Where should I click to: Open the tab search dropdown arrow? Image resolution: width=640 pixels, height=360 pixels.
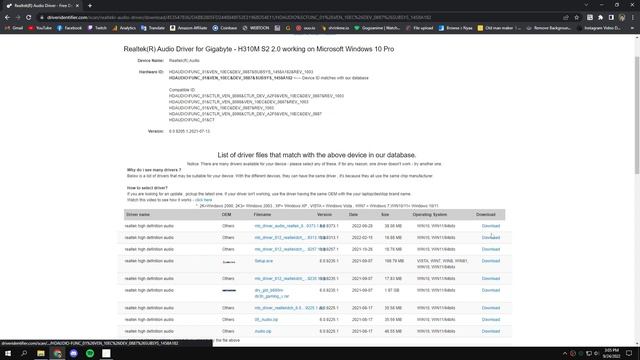[586, 5]
